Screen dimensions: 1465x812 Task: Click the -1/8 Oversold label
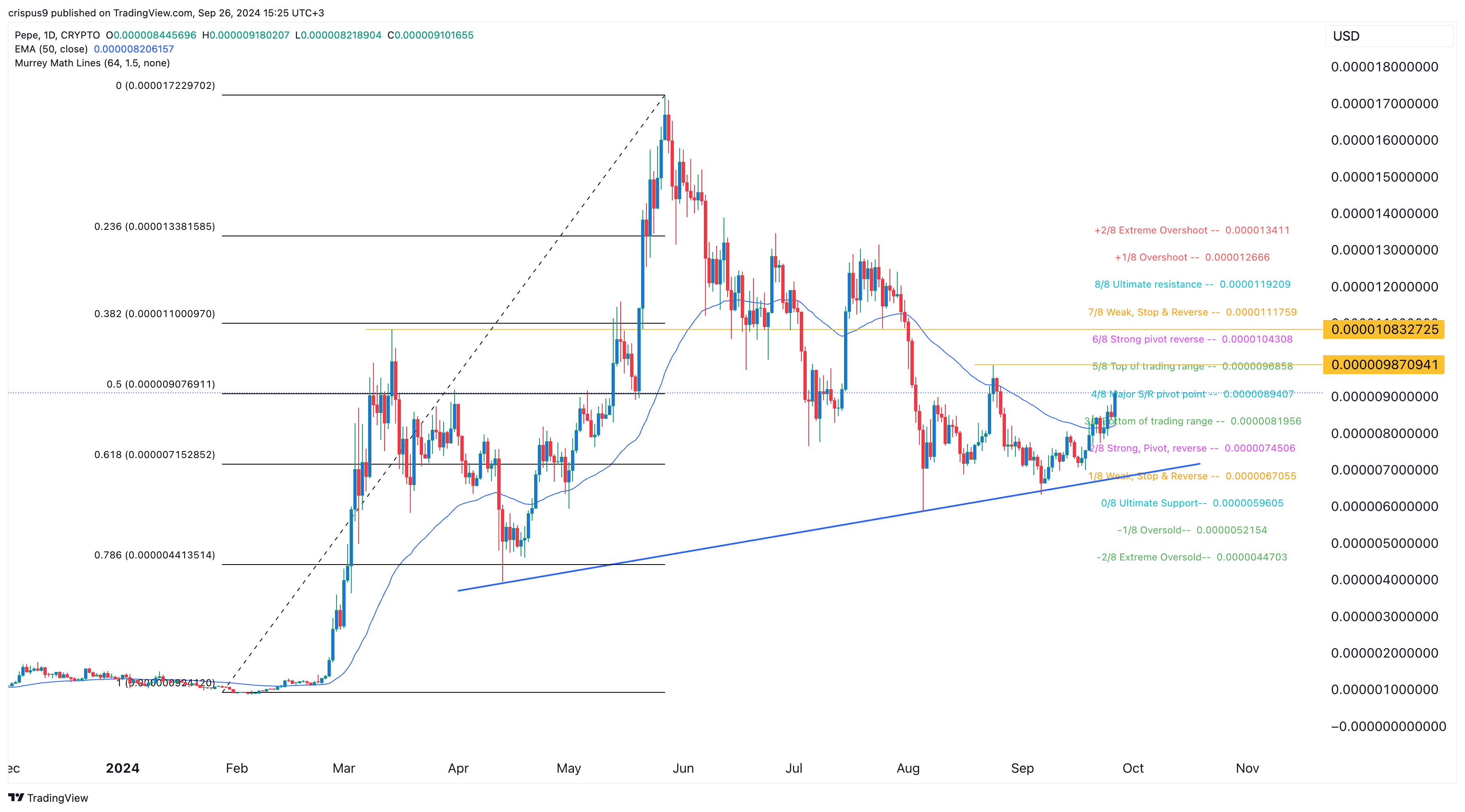(1192, 531)
